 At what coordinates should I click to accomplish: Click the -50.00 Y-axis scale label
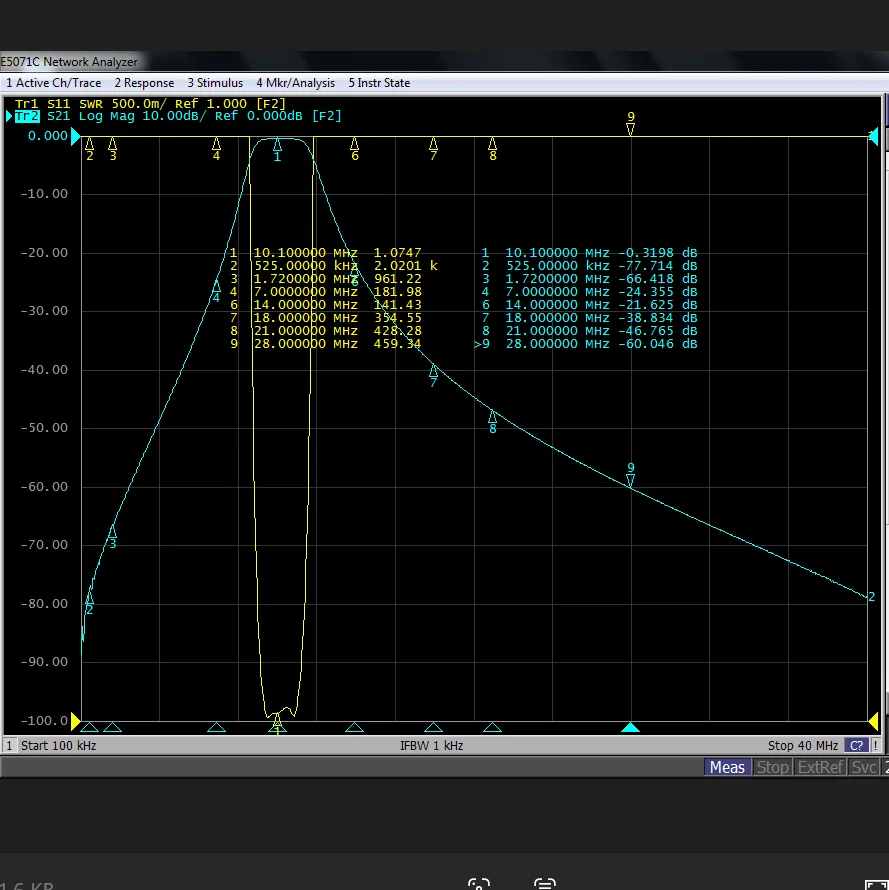click(44, 428)
